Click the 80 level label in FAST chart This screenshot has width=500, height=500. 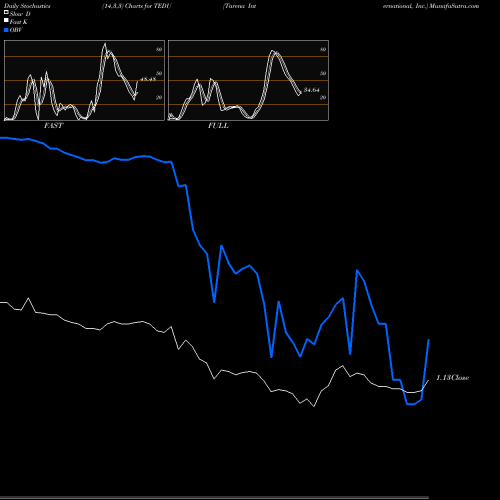click(159, 49)
